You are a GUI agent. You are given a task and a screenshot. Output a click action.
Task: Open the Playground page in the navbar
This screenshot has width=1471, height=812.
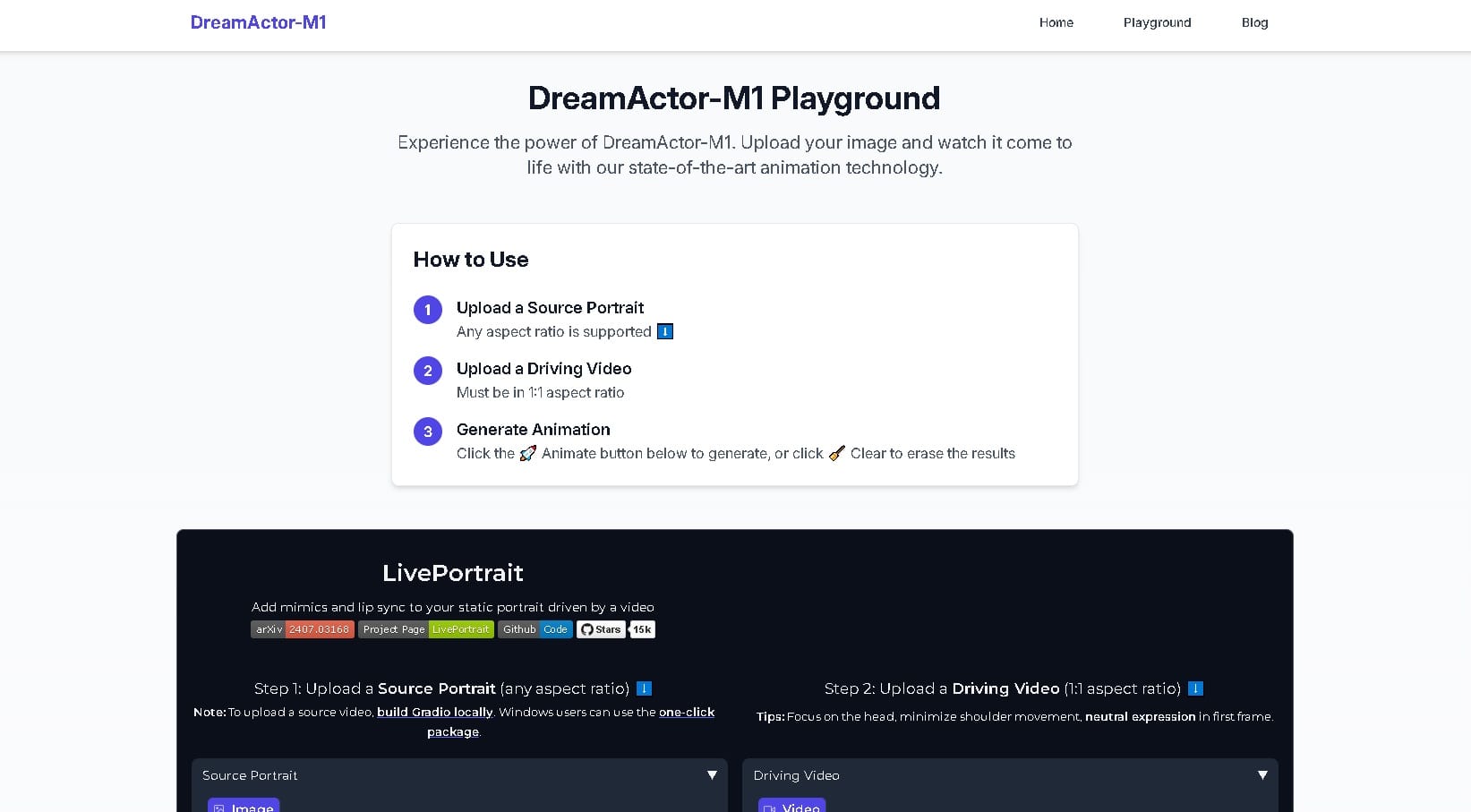(x=1157, y=22)
